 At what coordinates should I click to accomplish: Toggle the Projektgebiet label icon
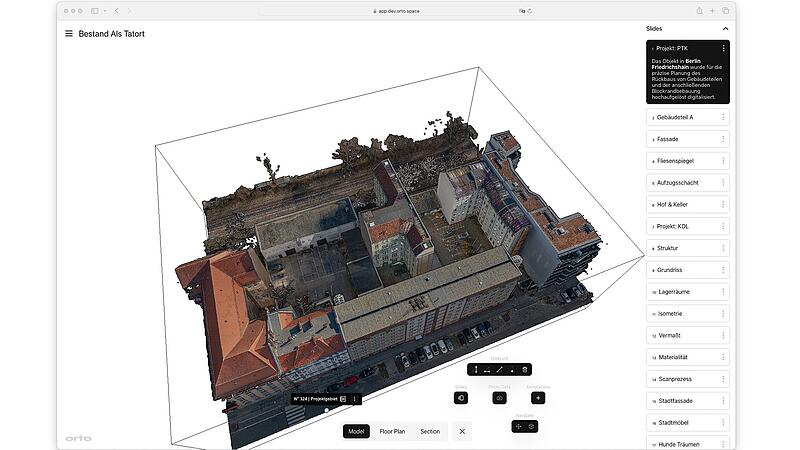pyautogui.click(x=343, y=399)
